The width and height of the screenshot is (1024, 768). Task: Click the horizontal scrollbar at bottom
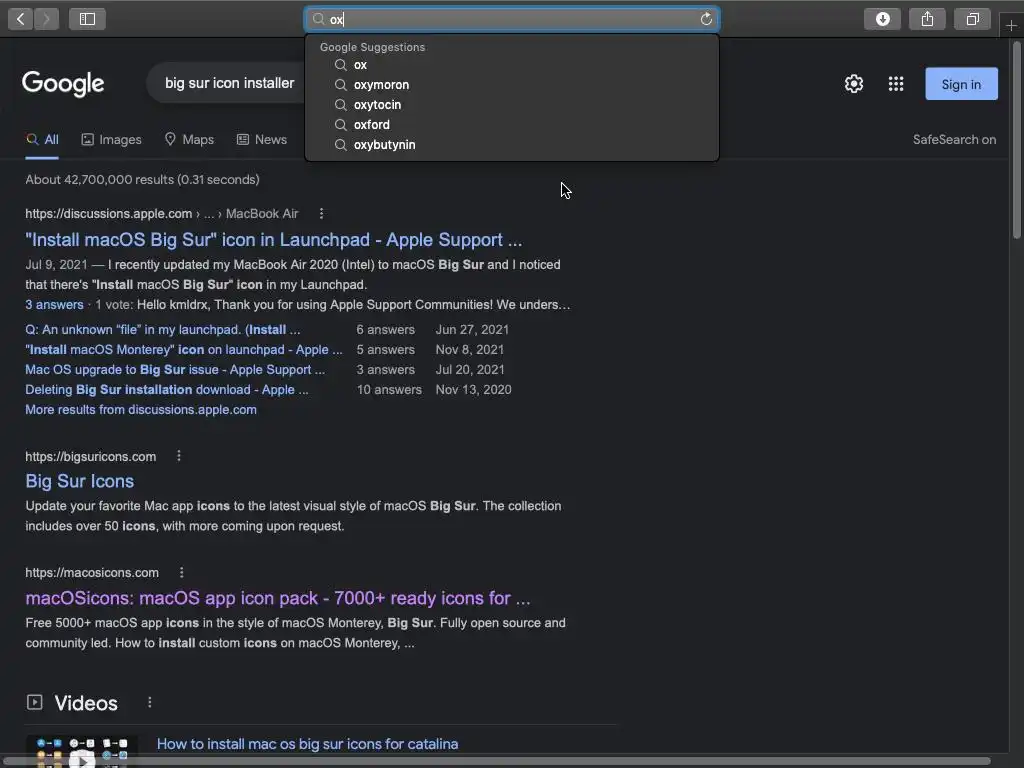[x=496, y=761]
